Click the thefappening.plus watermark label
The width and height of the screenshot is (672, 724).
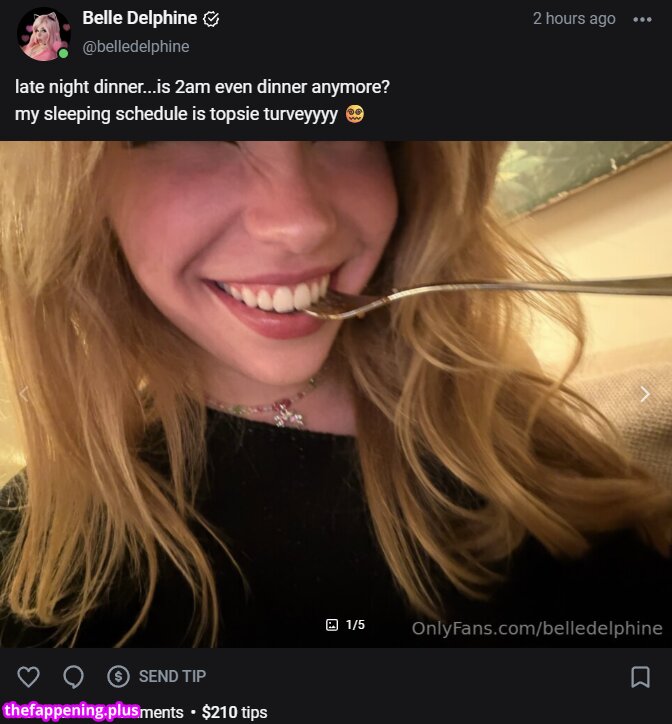[x=71, y=711]
